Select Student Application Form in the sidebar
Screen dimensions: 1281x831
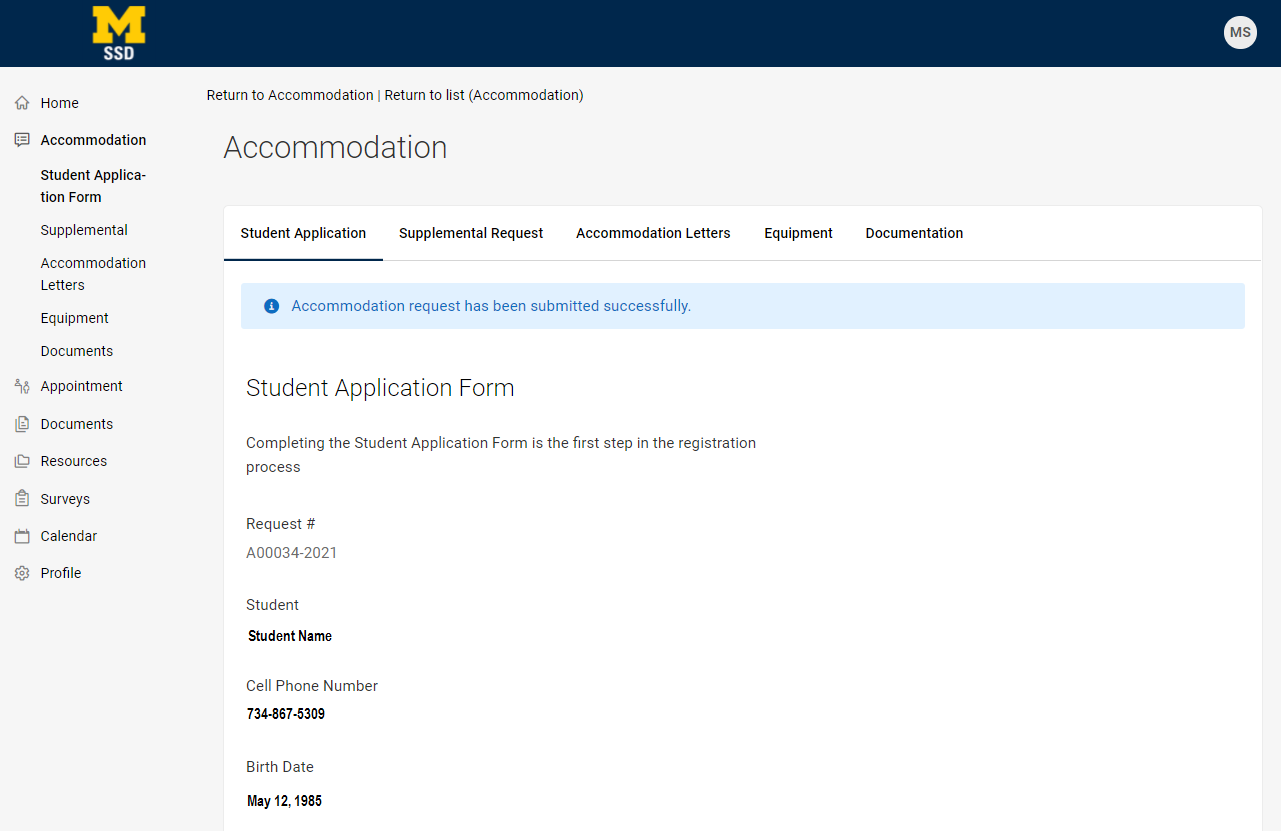click(92, 185)
